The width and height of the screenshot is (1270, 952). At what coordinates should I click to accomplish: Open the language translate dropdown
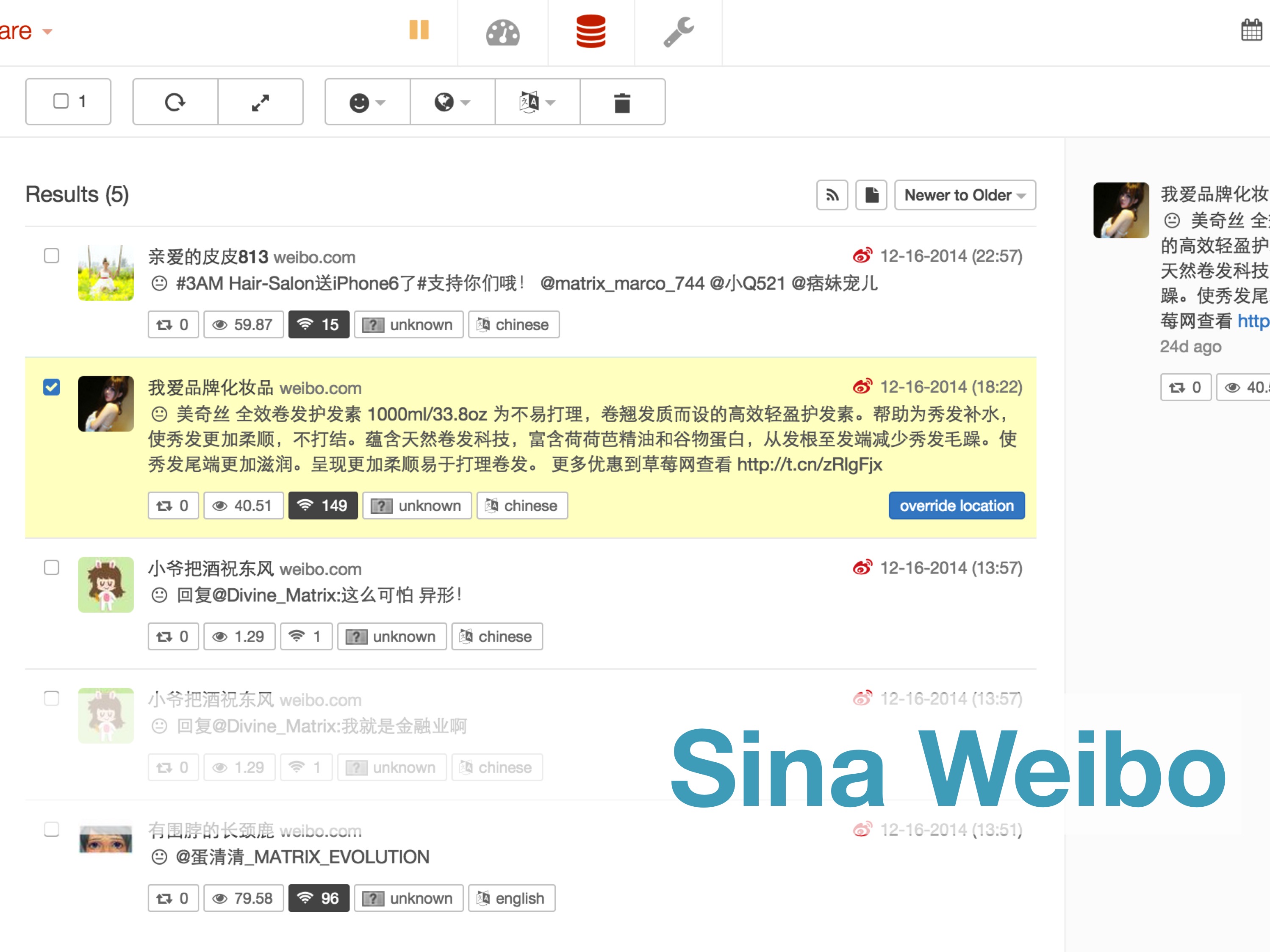click(x=537, y=102)
